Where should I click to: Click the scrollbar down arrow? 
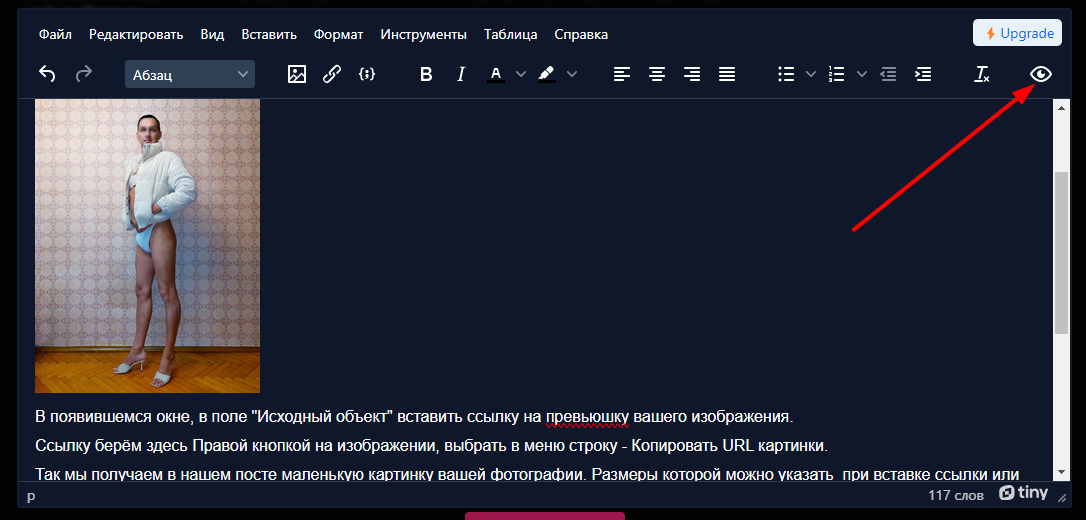1060,472
